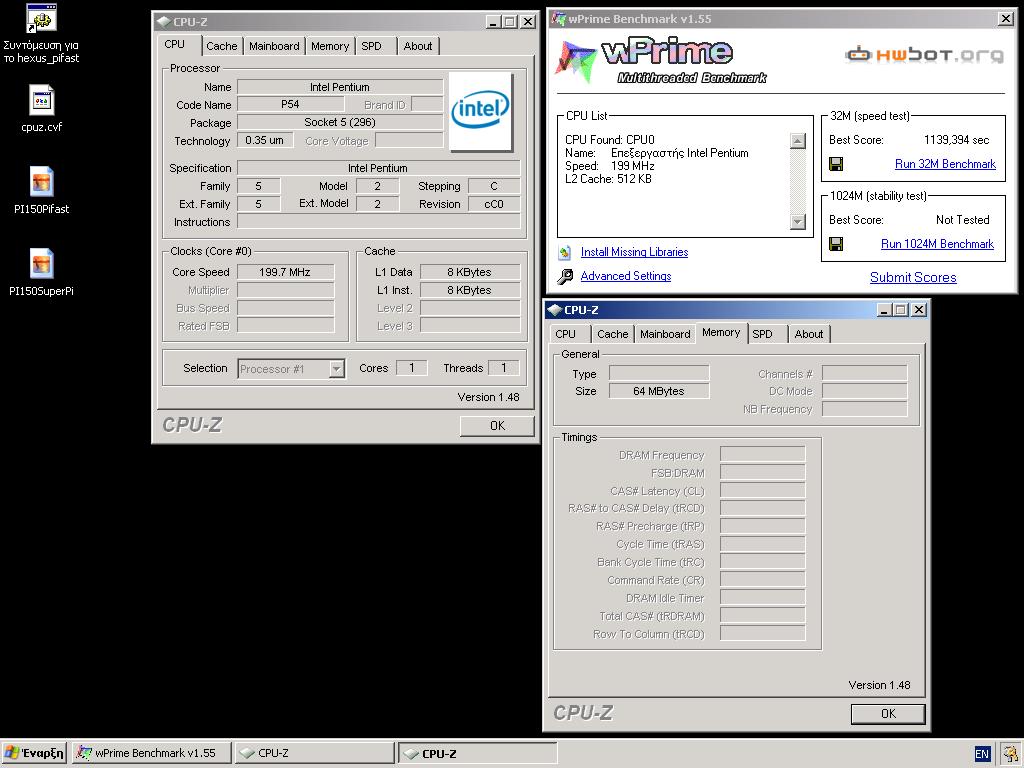This screenshot has width=1024, height=768.
Task: Select the Memory tab in the front CPU-Z window
Action: 721,332
